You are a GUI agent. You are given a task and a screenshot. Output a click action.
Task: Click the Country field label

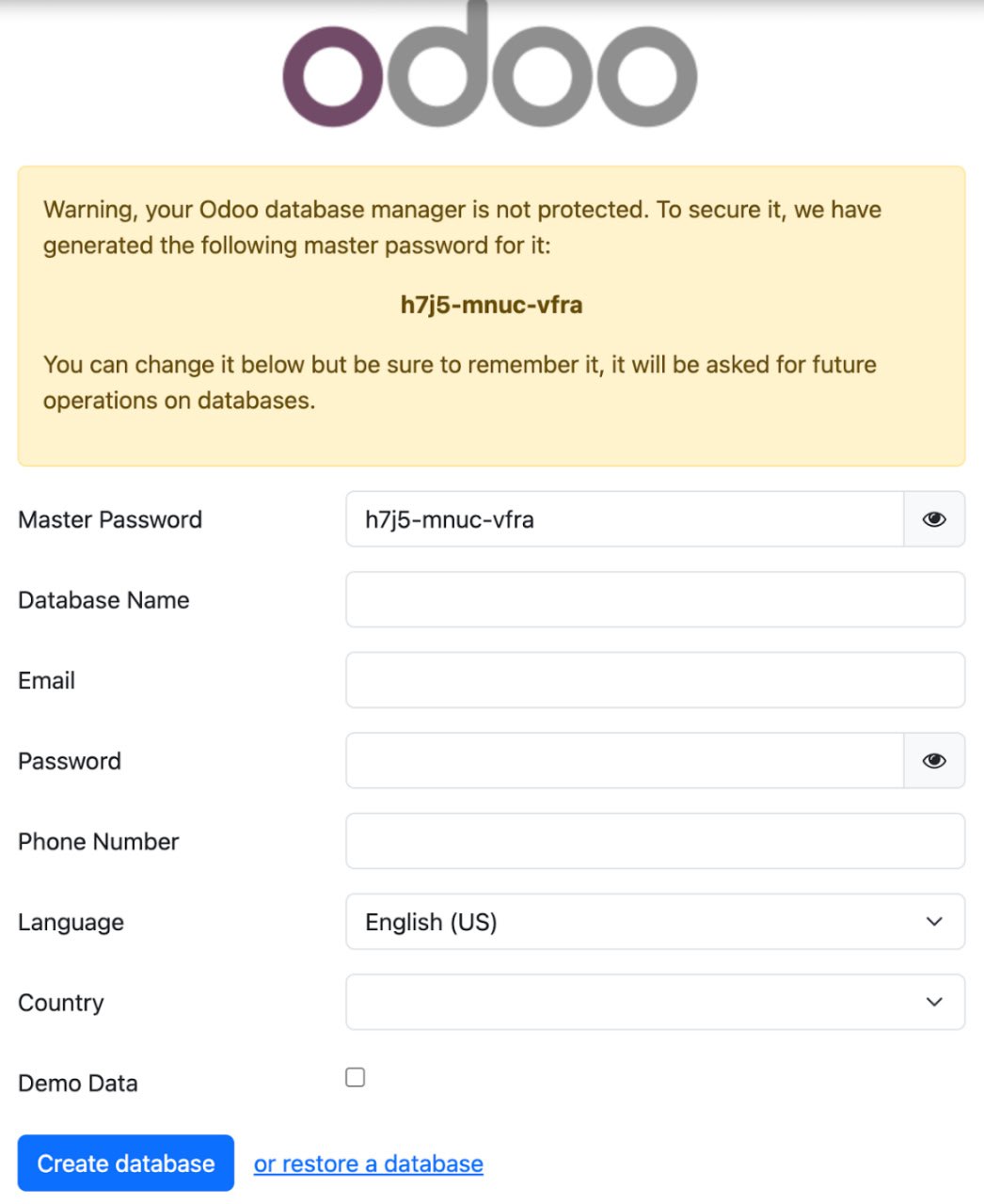click(61, 1003)
